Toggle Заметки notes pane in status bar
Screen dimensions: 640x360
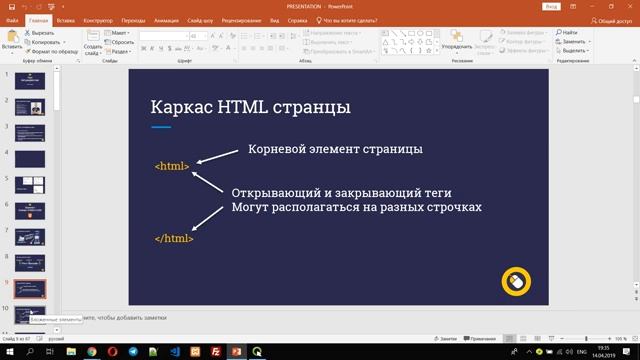coord(445,339)
